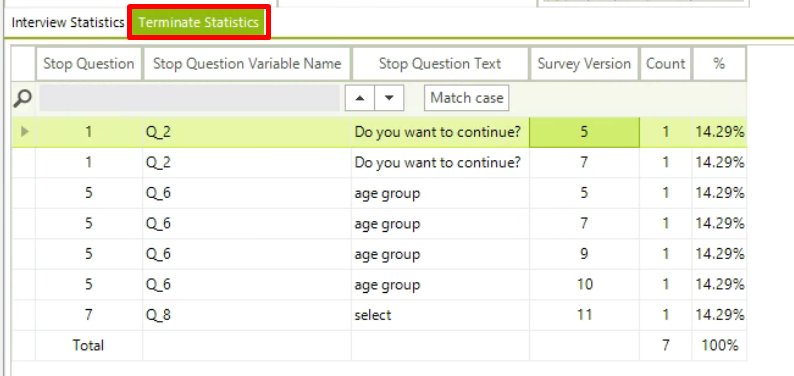Select Do you want to continue version 7 row
This screenshot has width=794, height=376.
click(x=379, y=163)
